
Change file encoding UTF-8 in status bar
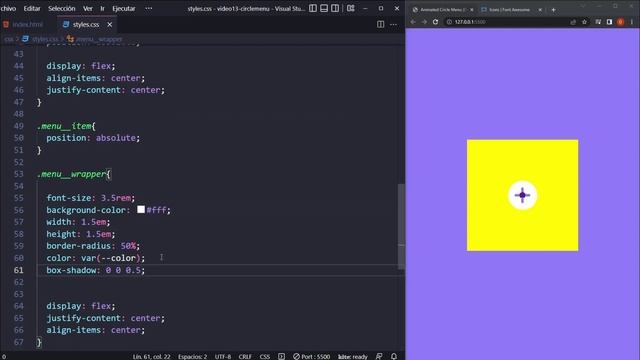(223, 356)
